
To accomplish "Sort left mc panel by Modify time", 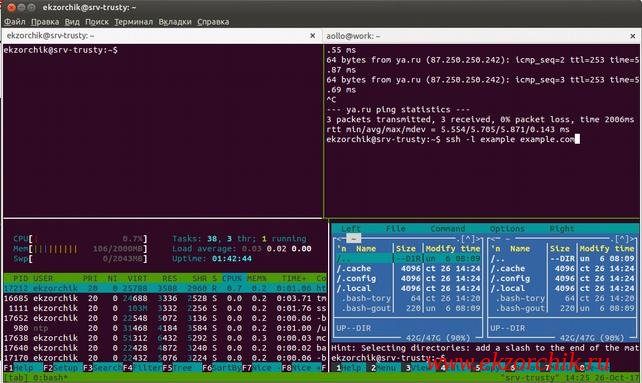I will 453,249.
